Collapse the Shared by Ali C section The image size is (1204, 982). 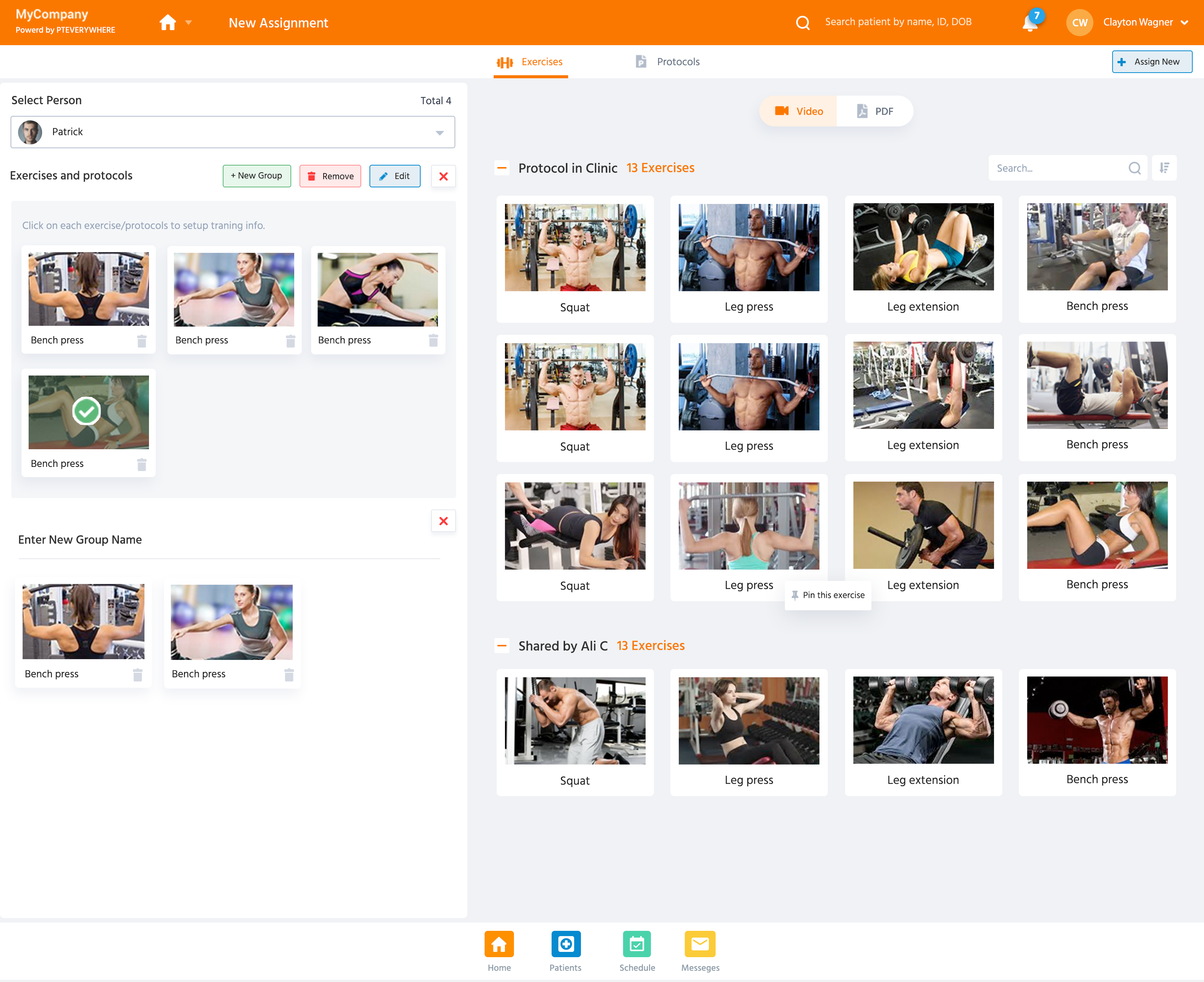pyautogui.click(x=502, y=645)
